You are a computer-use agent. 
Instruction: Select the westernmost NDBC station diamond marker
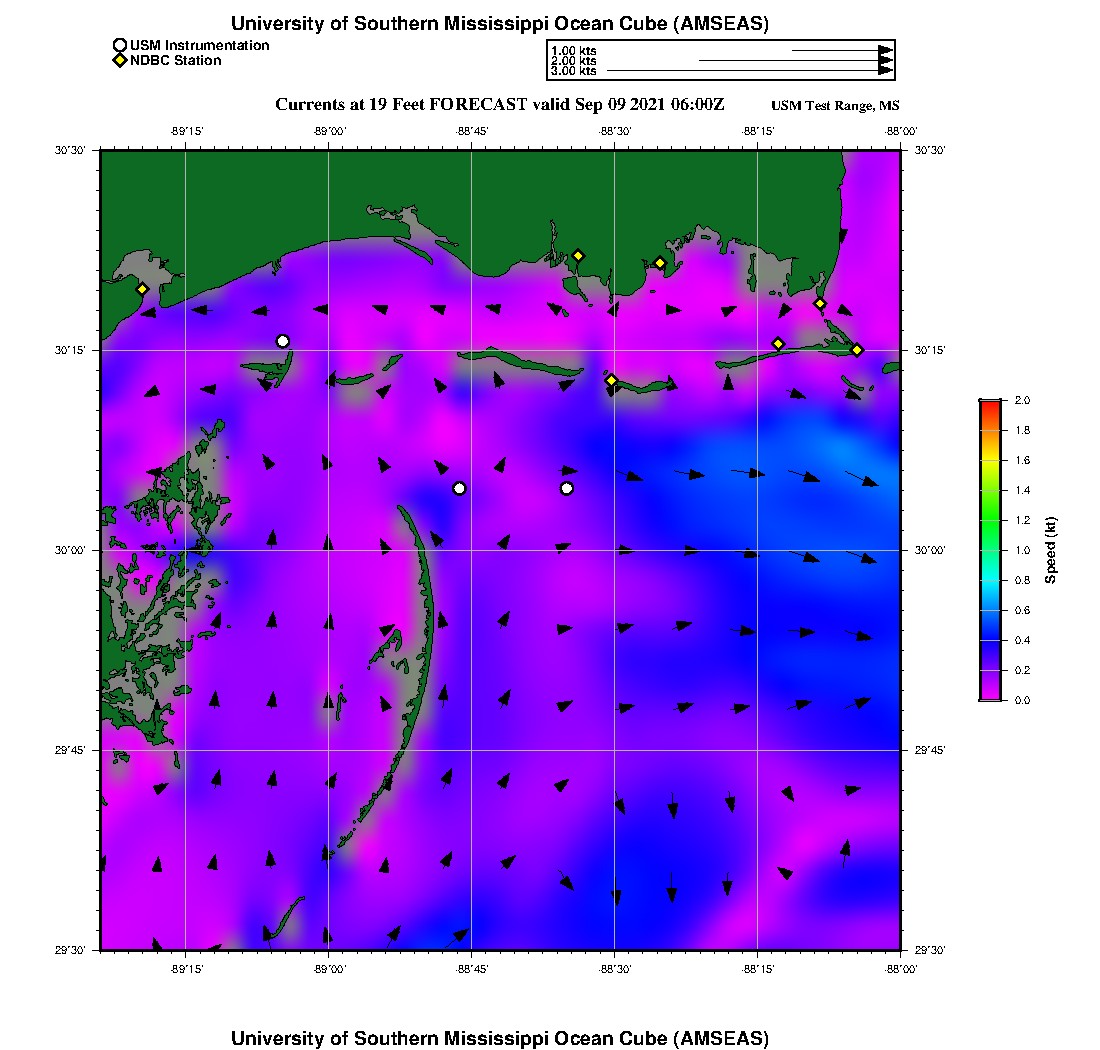point(142,289)
